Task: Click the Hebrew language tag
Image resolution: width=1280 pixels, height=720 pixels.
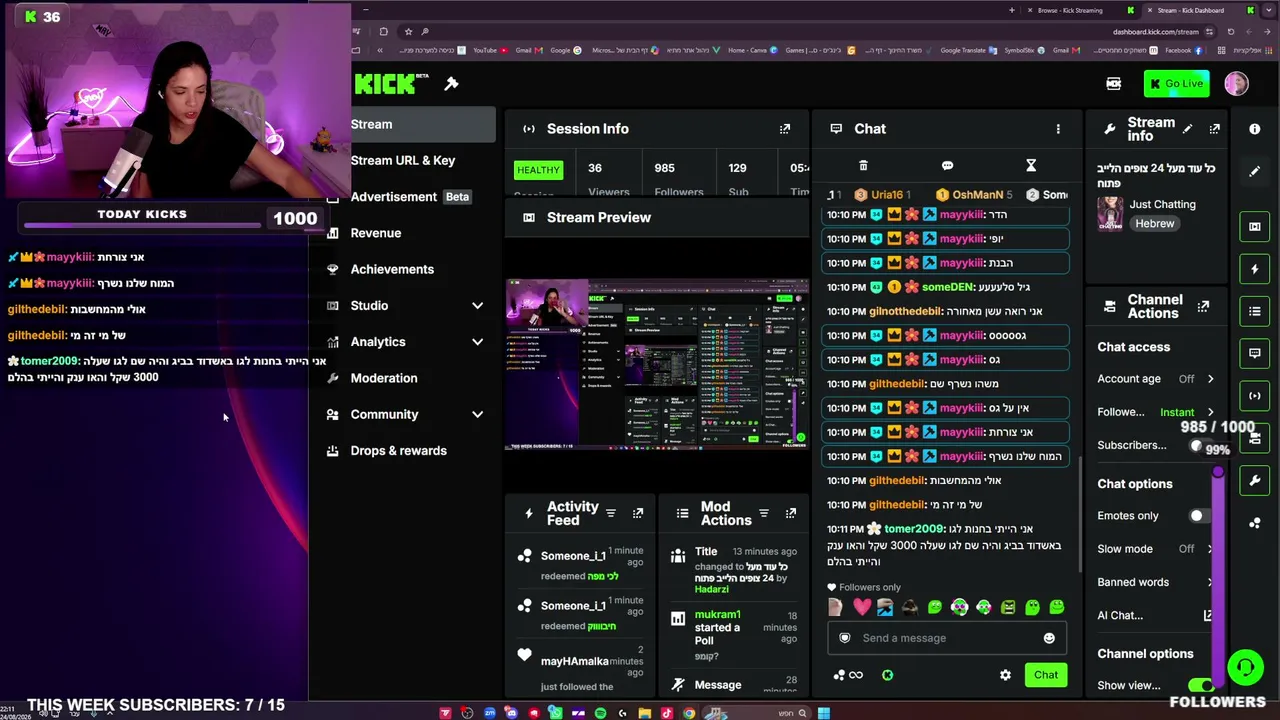Action: pos(1154,224)
